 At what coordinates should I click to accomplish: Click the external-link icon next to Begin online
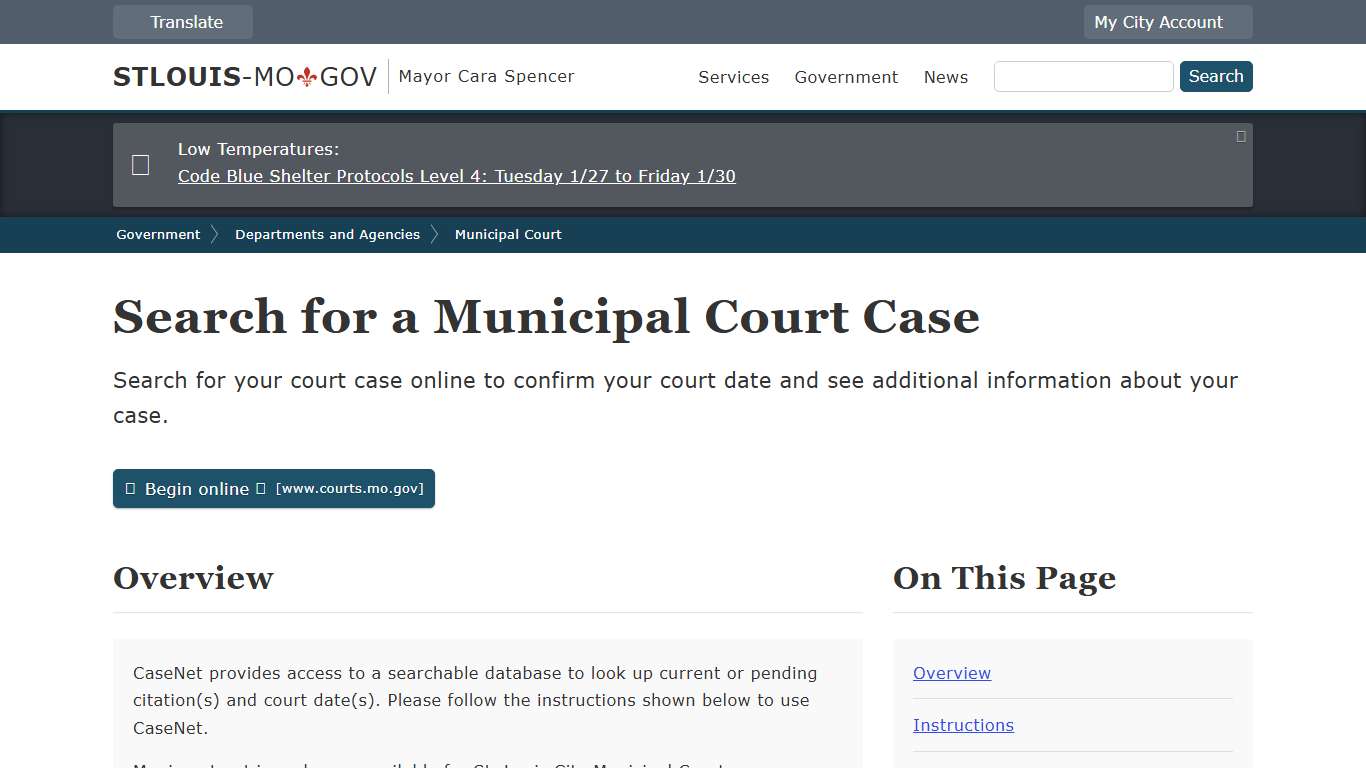(261, 488)
